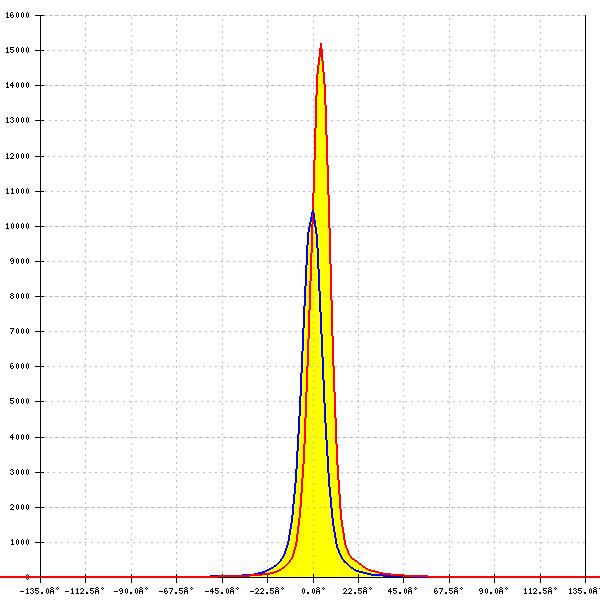Click the 8000 y-axis label
The height and width of the screenshot is (600, 600).
pyautogui.click(x=20, y=296)
